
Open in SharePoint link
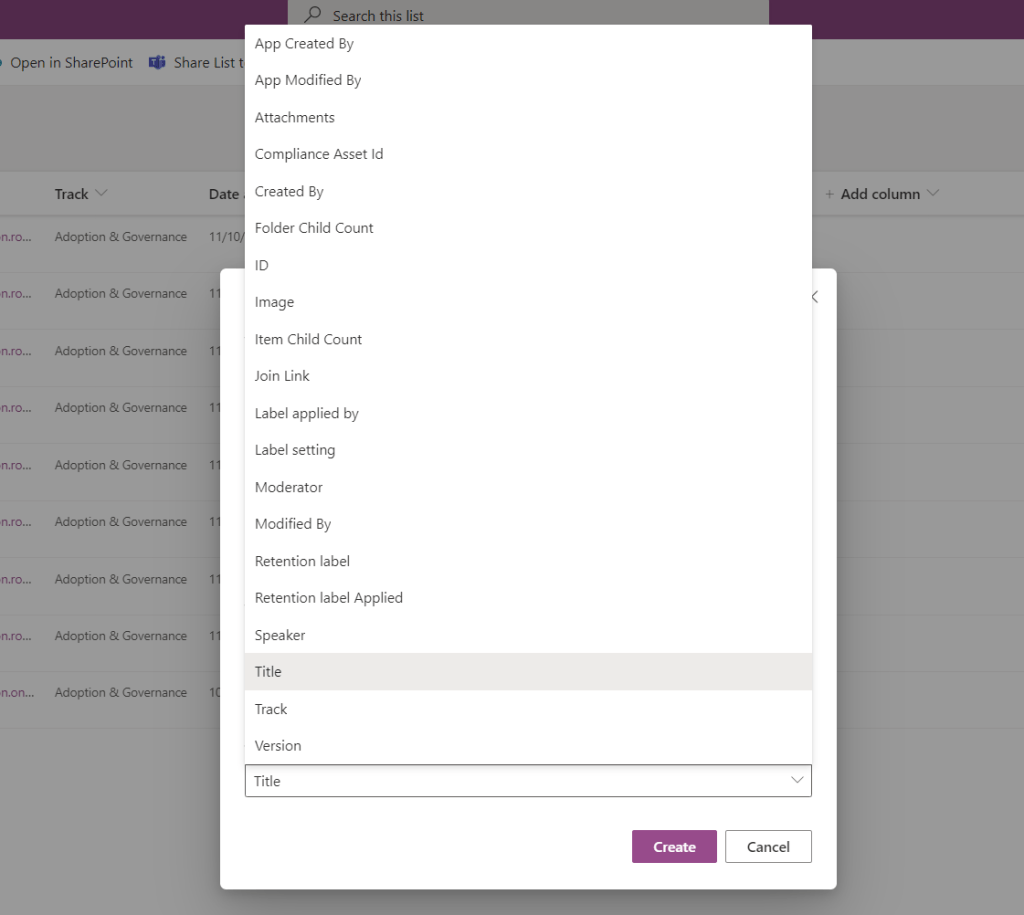pos(71,63)
